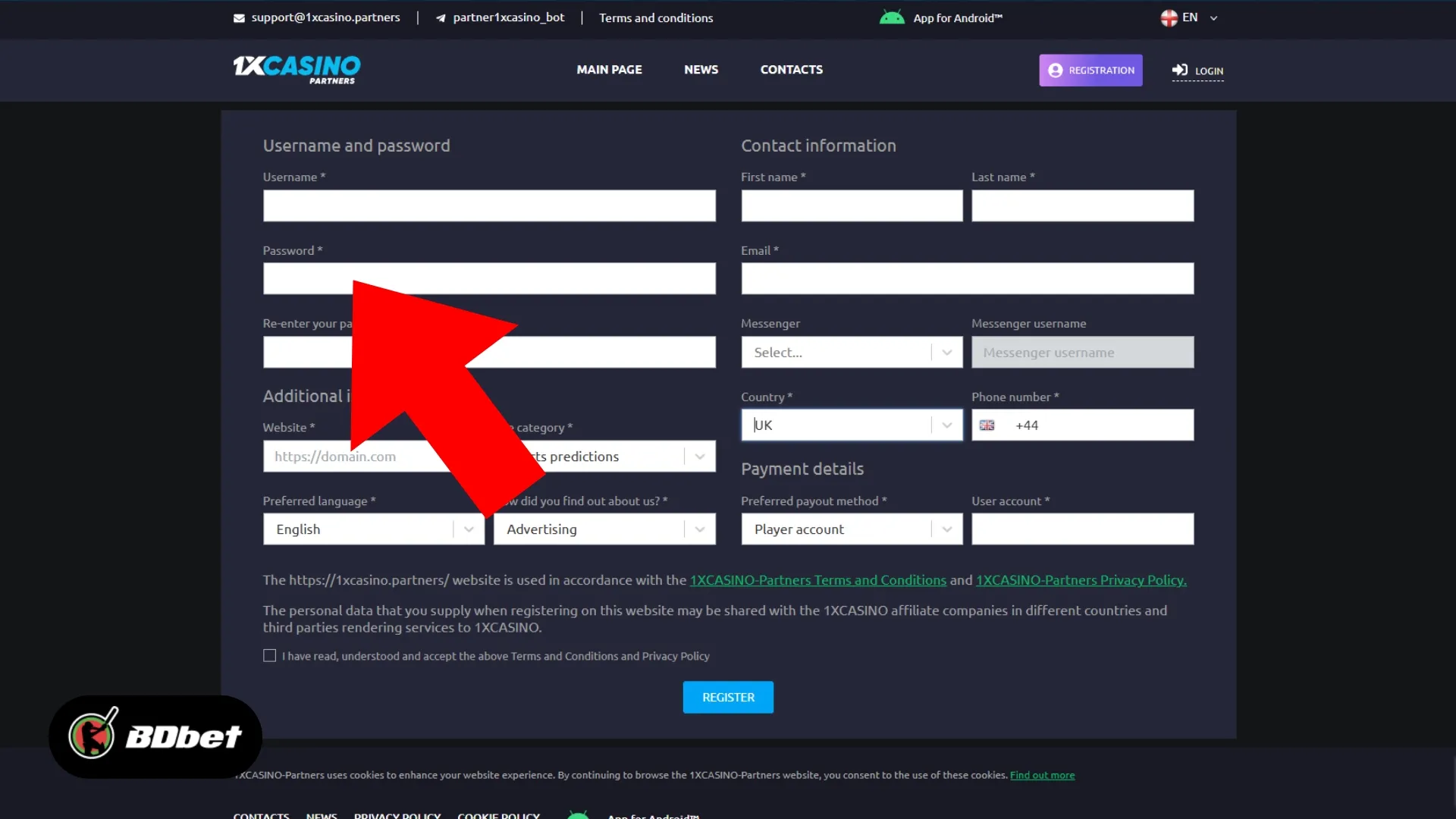The image size is (1456, 819).
Task: Click the Username input field
Action: click(x=489, y=206)
